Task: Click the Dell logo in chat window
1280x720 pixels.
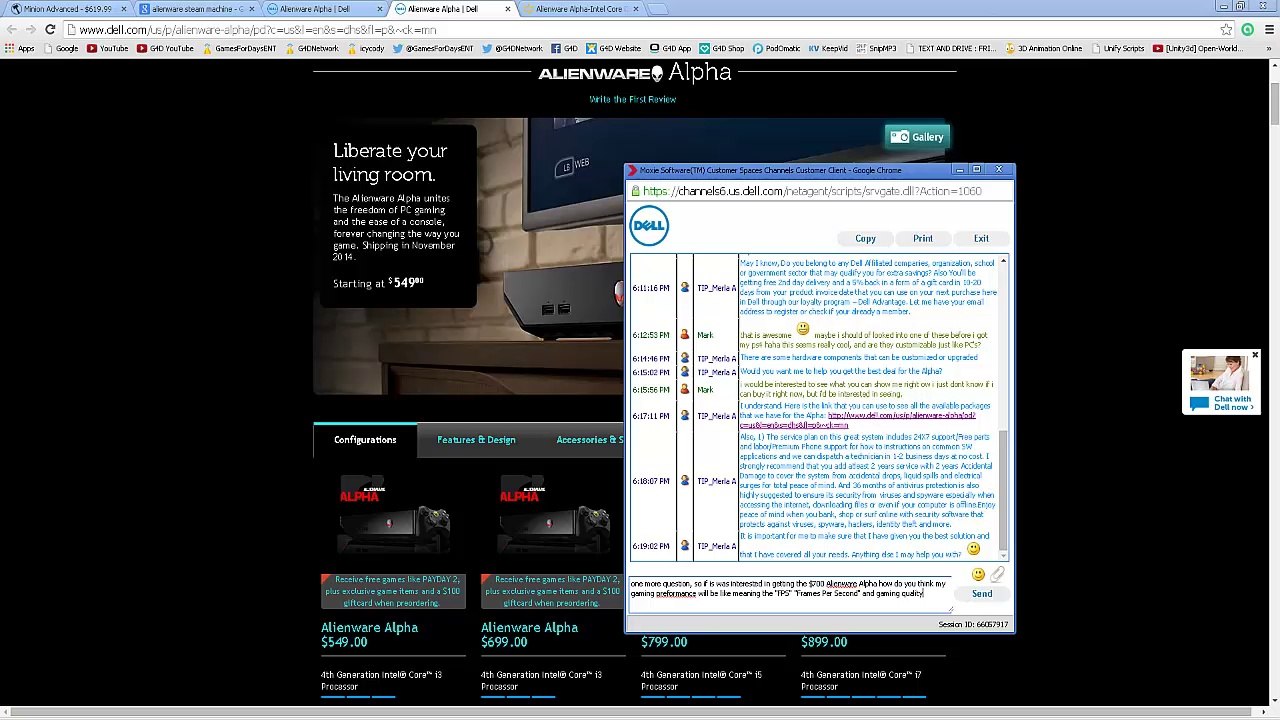Action: click(649, 225)
